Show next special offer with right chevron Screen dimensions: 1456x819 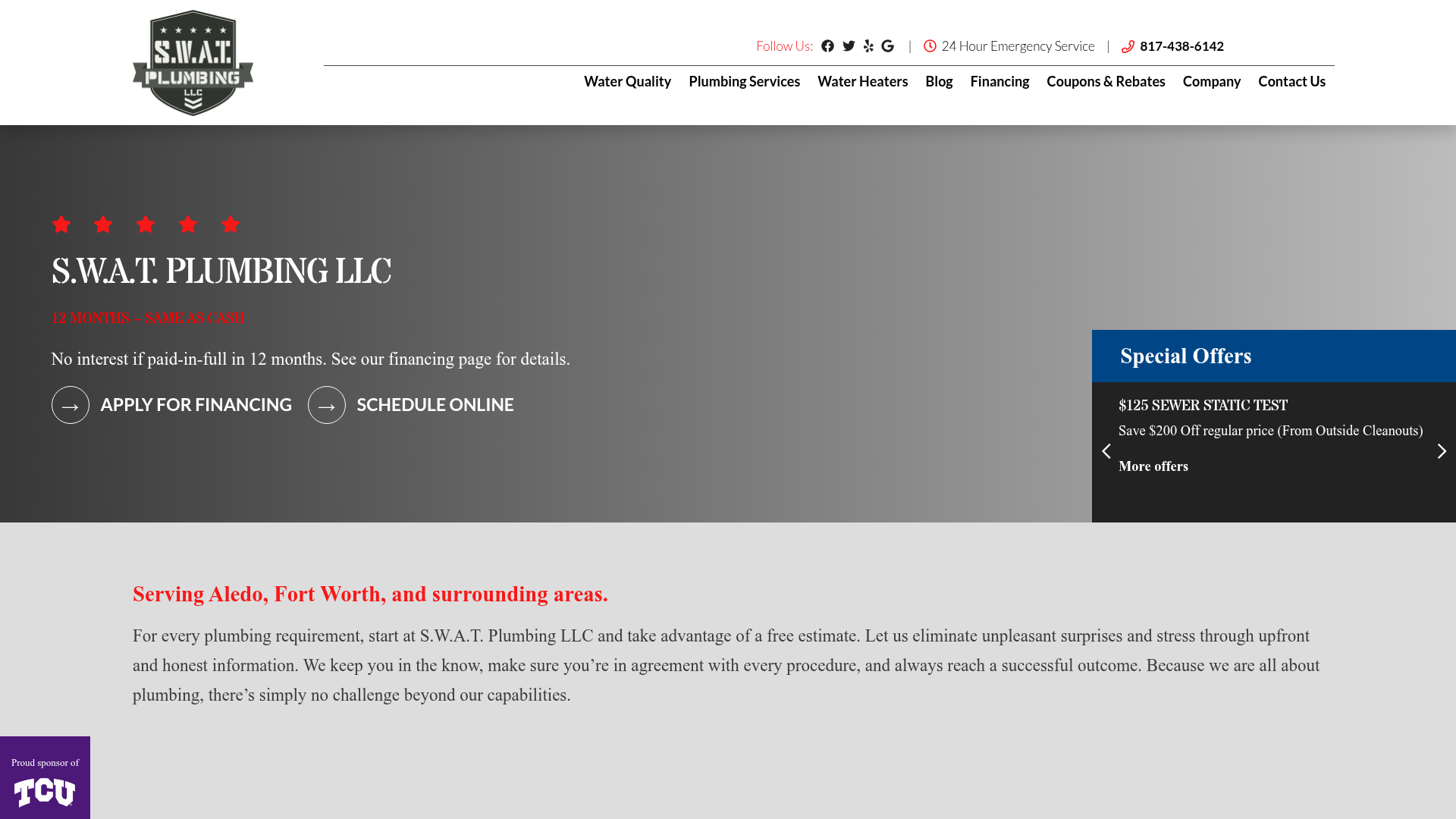pyautogui.click(x=1442, y=451)
